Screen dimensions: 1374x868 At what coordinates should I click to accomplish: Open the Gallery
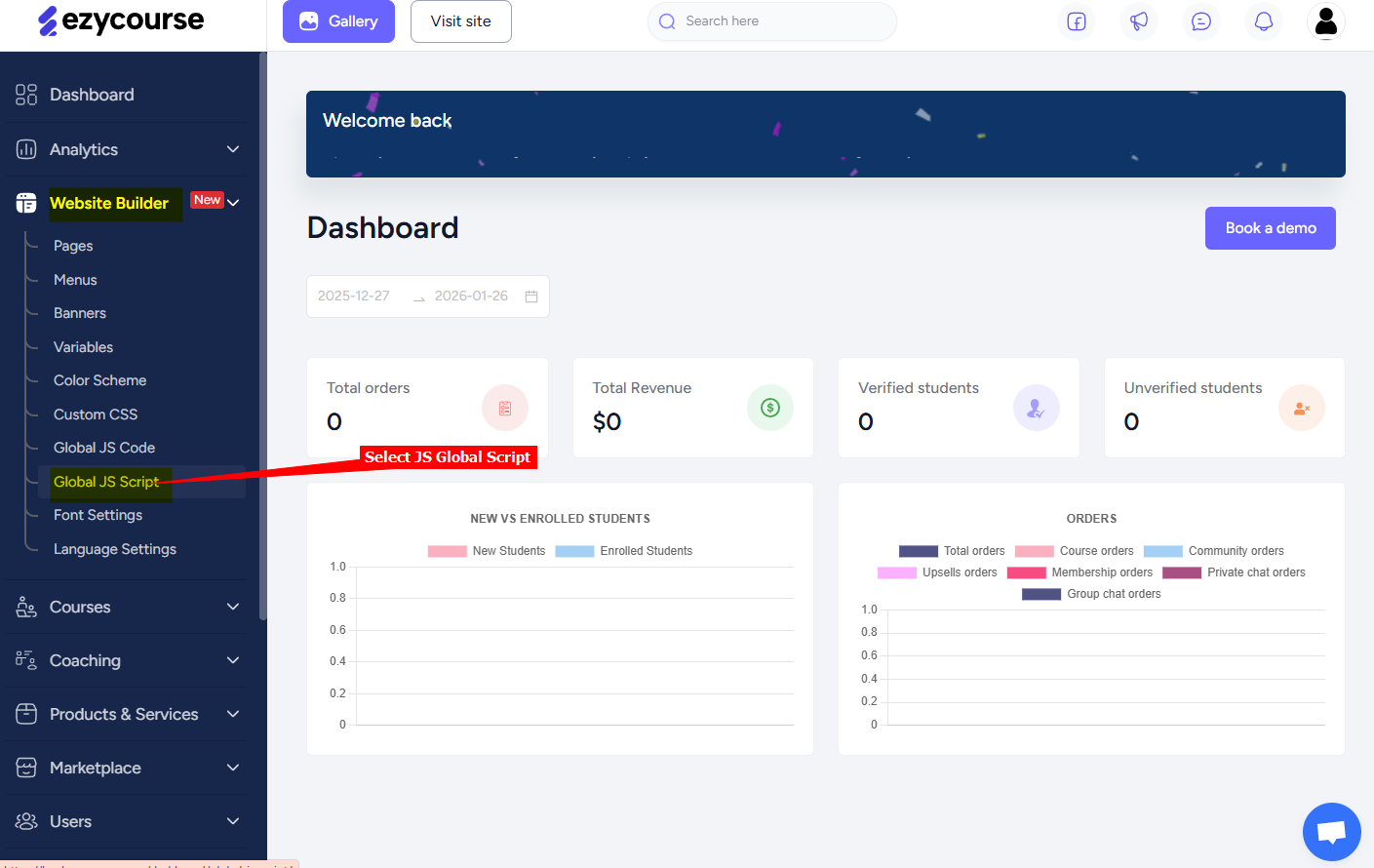tap(338, 21)
